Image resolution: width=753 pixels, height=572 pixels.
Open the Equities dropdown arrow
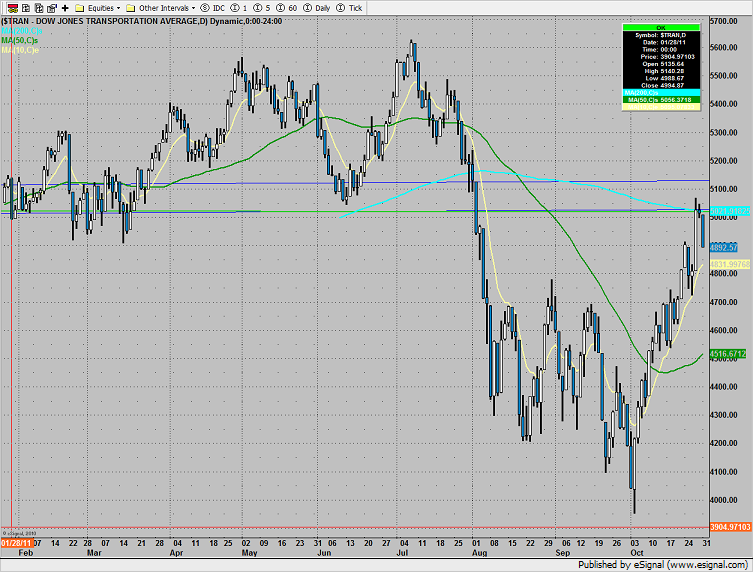(x=118, y=8)
